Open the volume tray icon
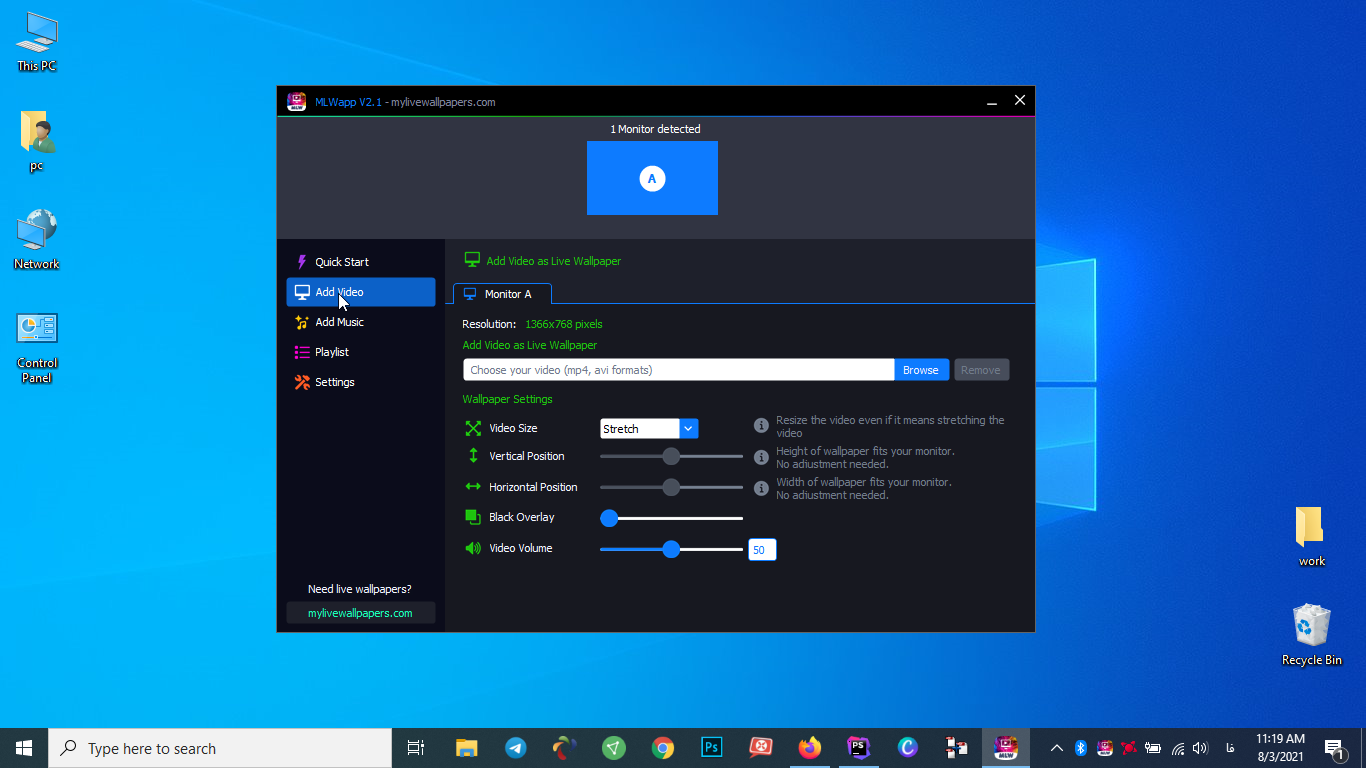1366x768 pixels. (1200, 748)
